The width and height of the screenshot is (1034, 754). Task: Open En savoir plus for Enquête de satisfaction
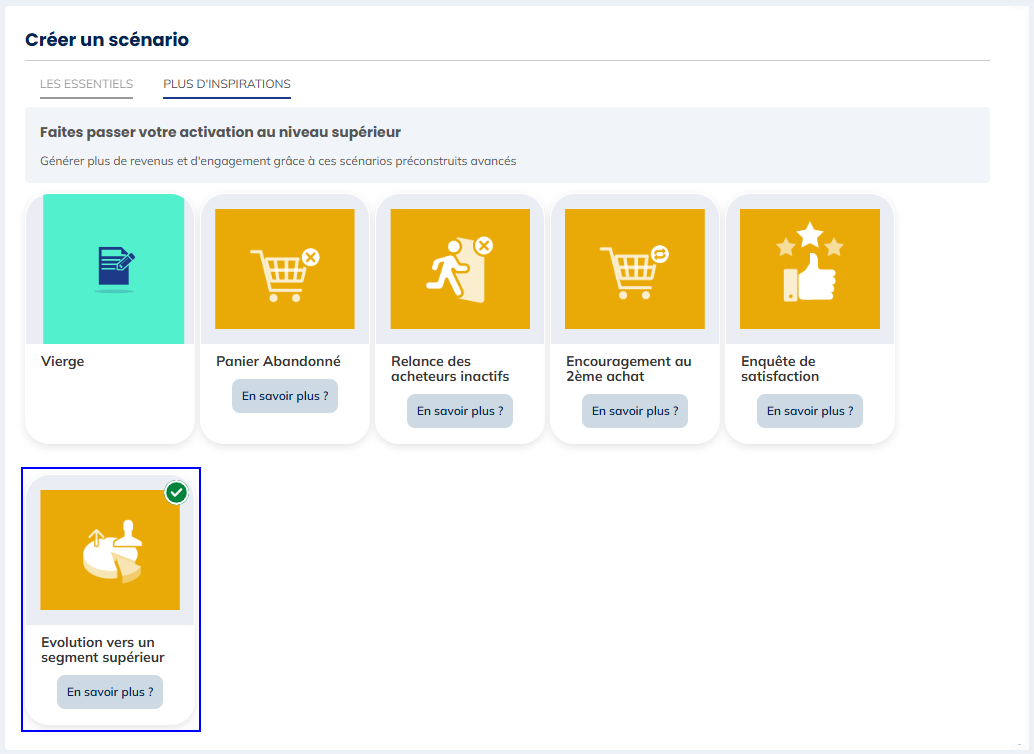tap(810, 411)
